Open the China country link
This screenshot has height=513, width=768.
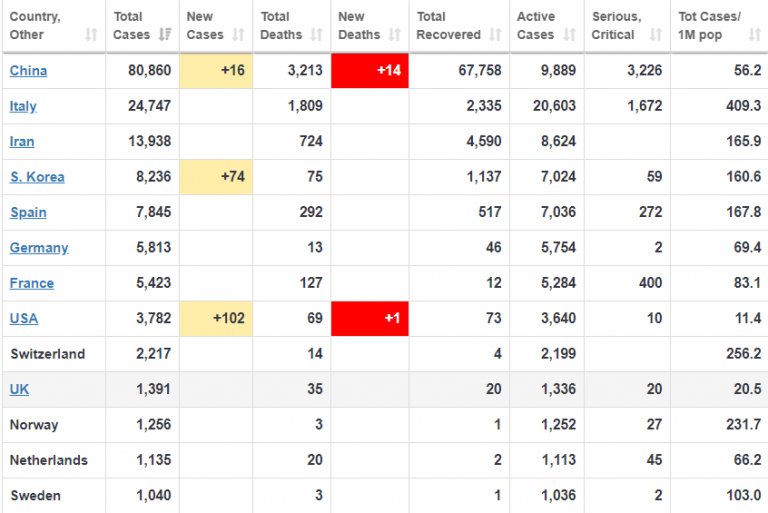click(28, 71)
